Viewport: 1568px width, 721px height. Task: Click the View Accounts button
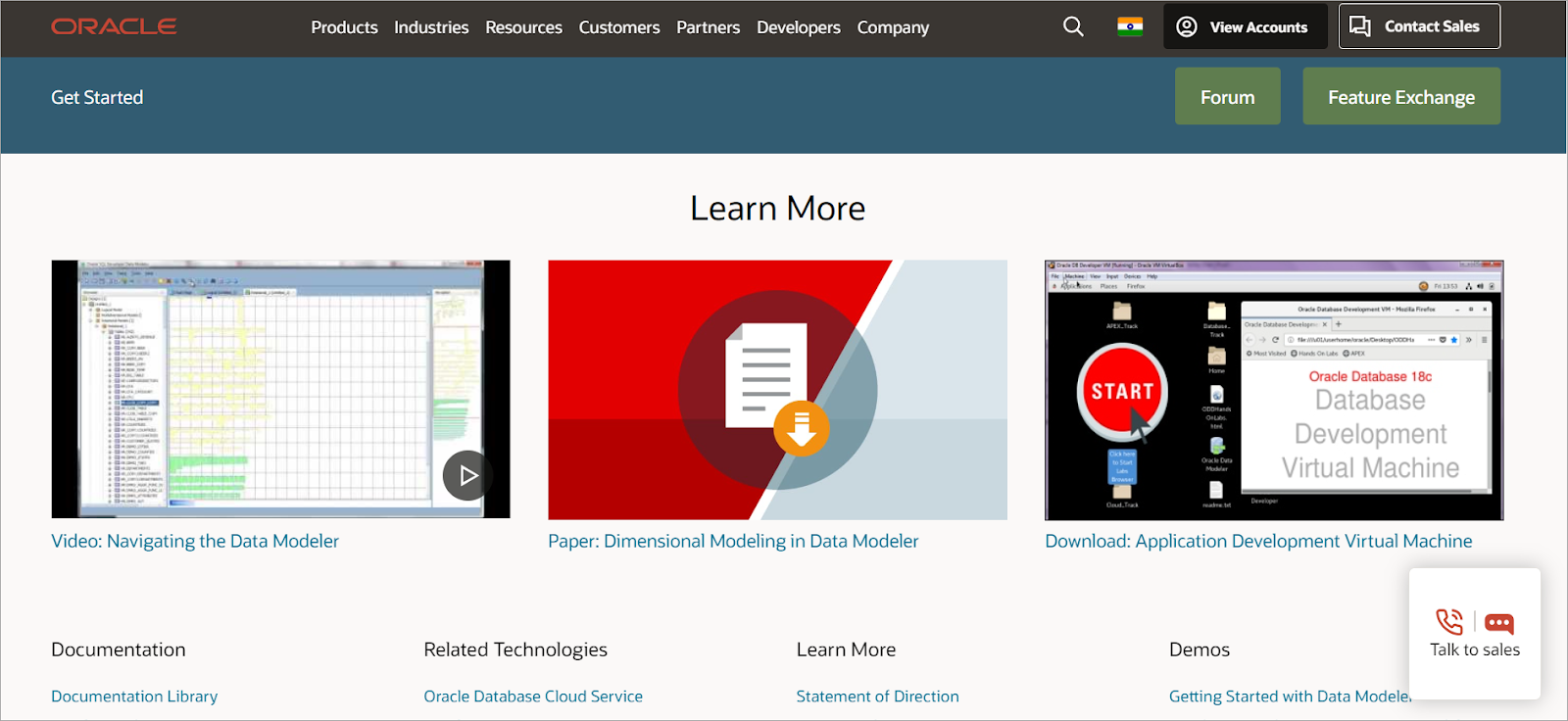pyautogui.click(x=1246, y=26)
